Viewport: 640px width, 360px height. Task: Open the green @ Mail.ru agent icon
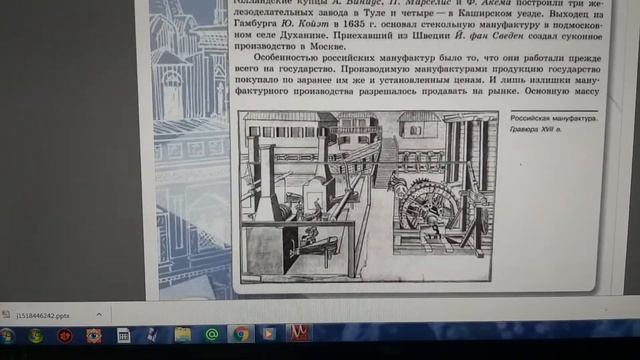click(212, 334)
